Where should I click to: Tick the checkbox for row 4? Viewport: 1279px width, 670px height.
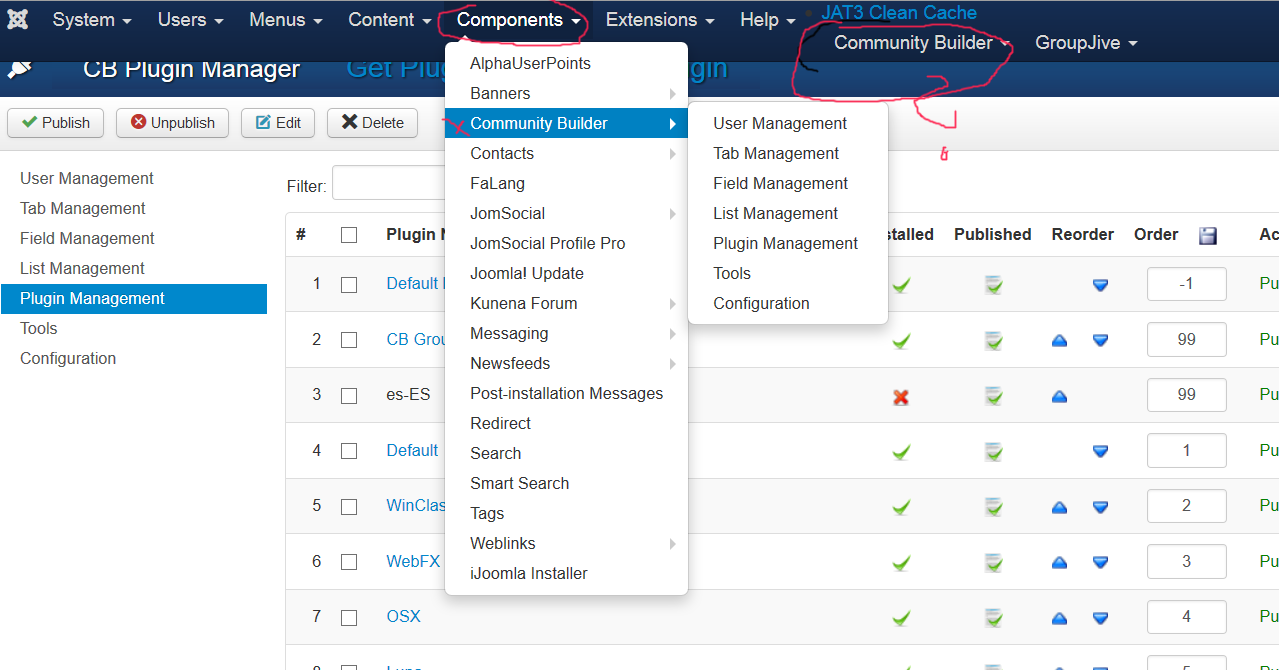[x=349, y=451]
